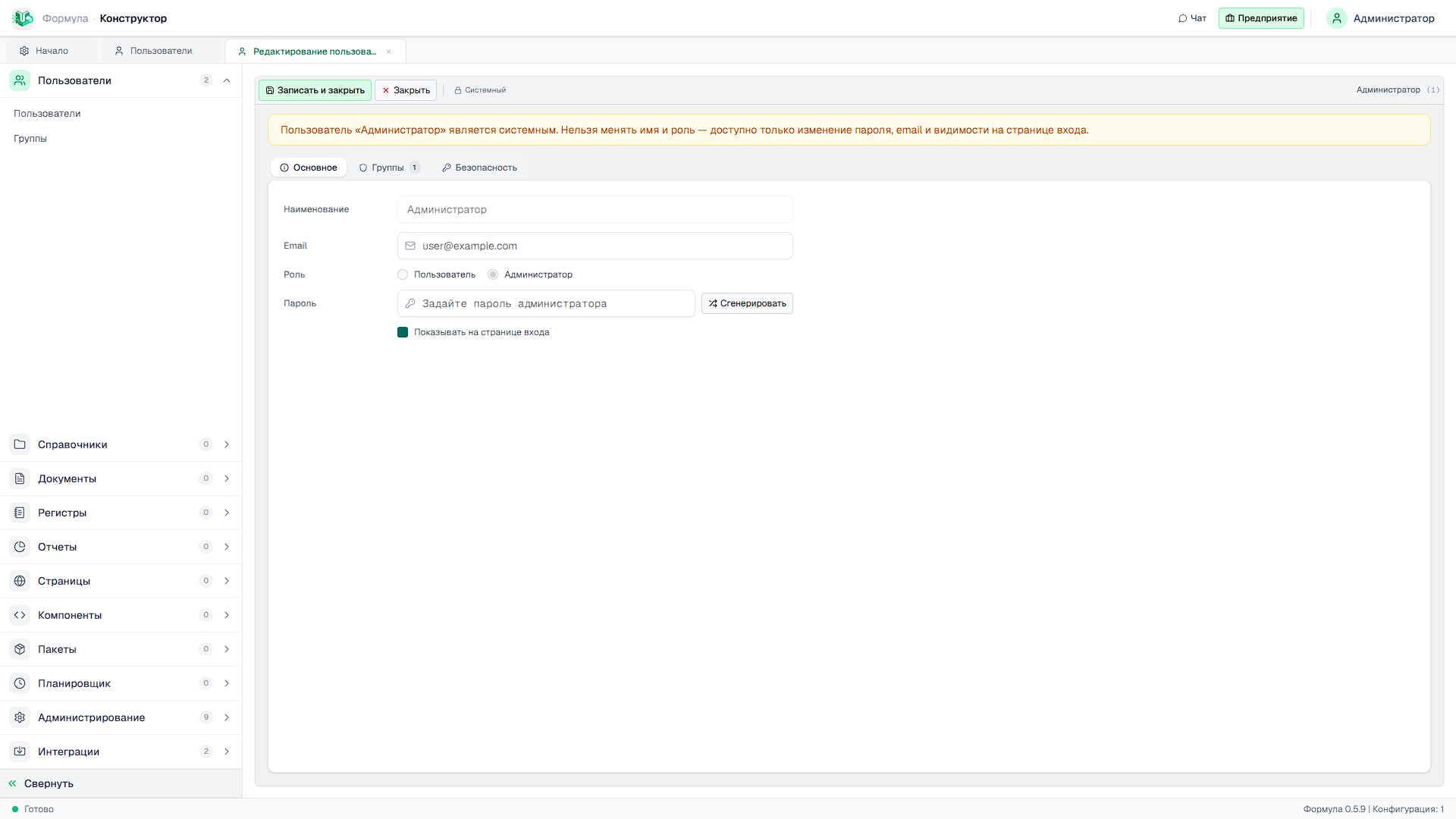Viewport: 1456px width, 819px height.
Task: Expand the Администрирование section chevron
Action: 227,717
